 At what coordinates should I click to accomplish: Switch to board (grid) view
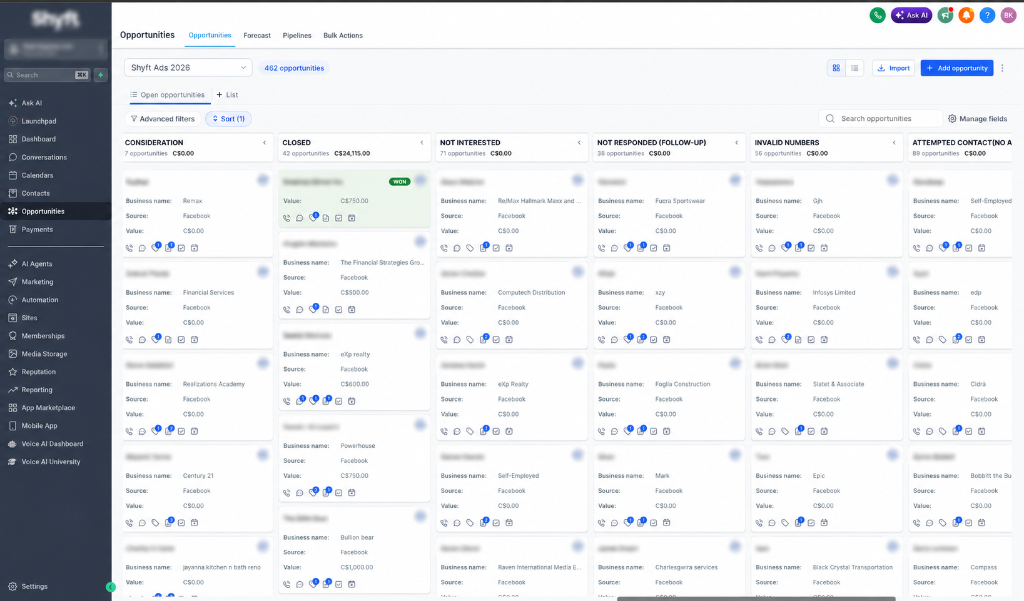coord(836,68)
